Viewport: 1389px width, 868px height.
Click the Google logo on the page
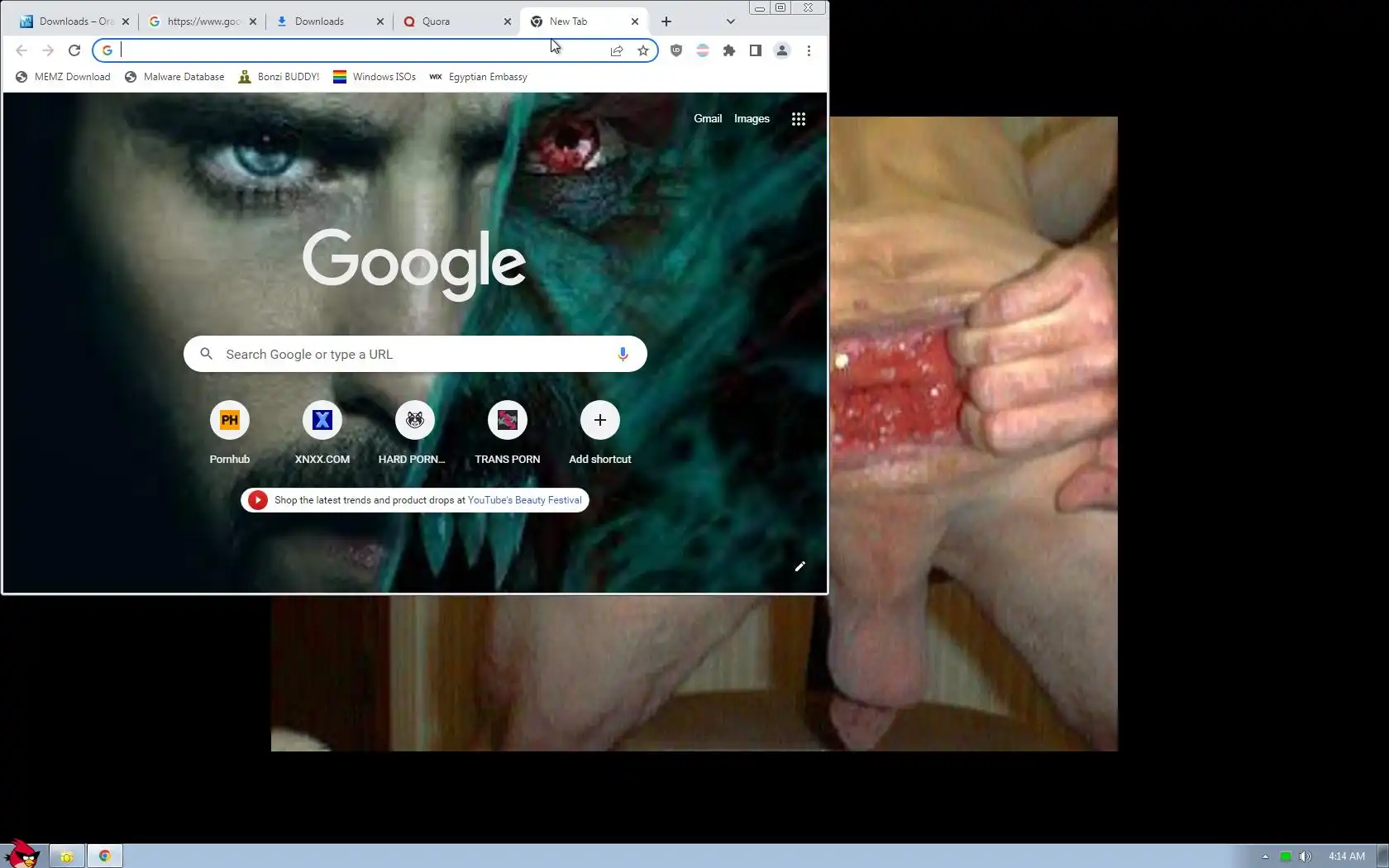point(414,264)
